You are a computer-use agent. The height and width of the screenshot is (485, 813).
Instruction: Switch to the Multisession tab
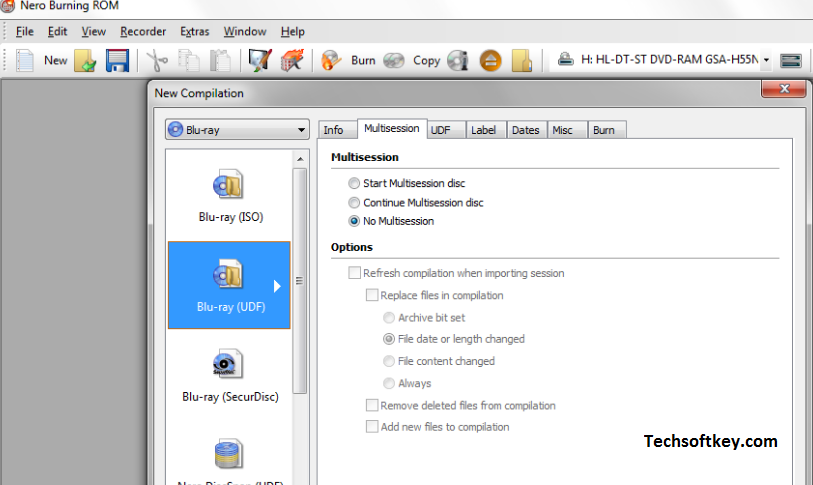click(392, 129)
